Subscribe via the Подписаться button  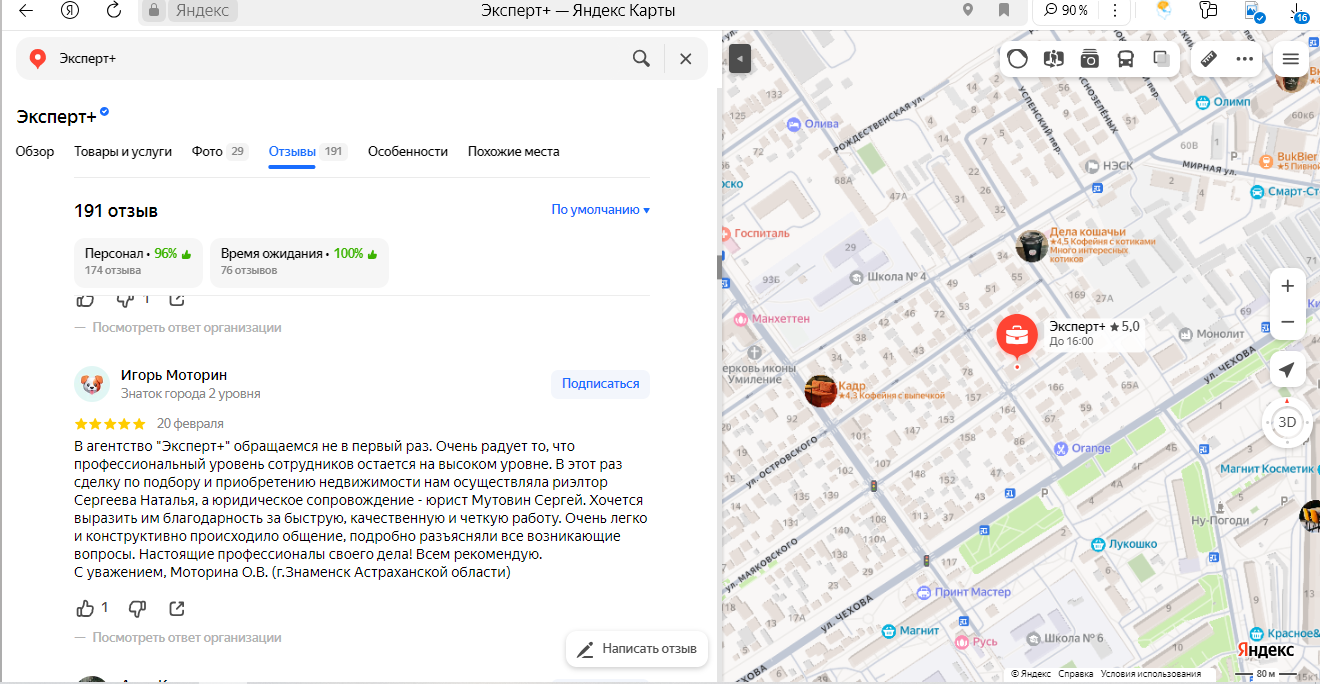click(600, 384)
